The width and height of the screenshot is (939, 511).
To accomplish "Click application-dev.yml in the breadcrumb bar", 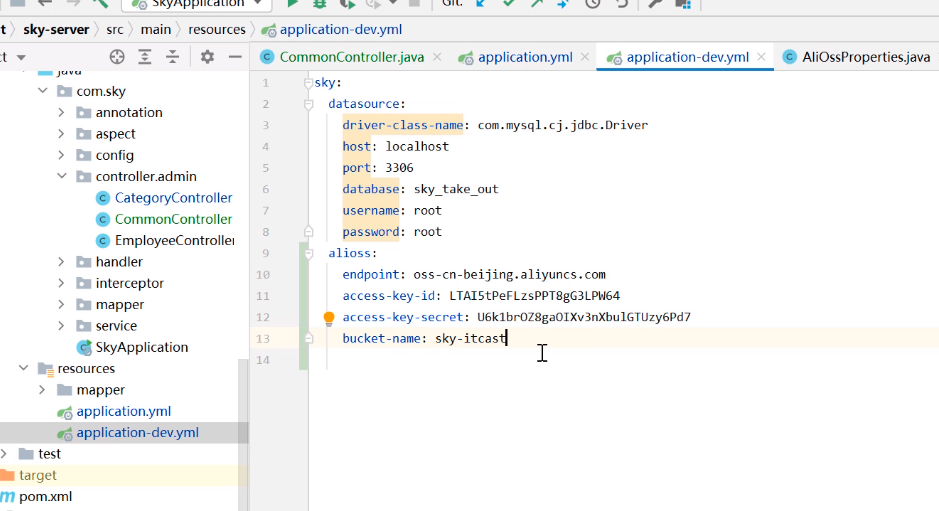I will click(341, 29).
